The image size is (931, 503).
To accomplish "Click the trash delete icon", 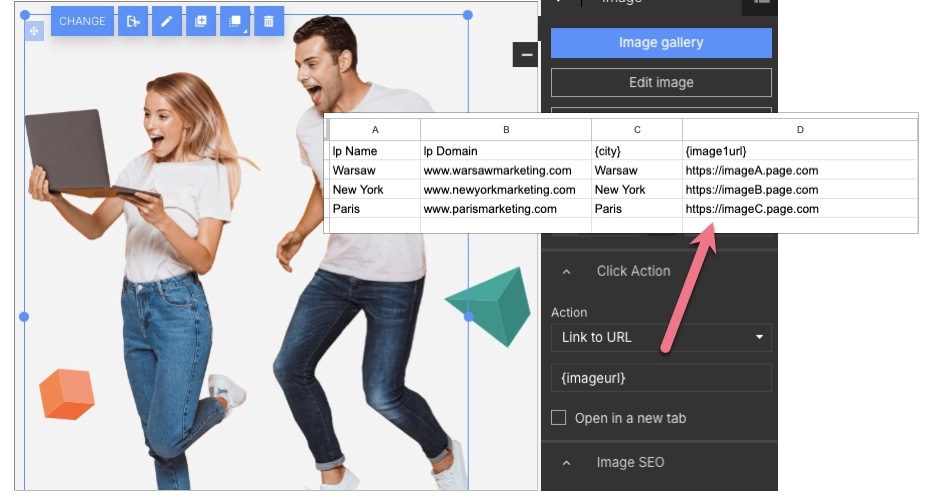I will click(x=269, y=21).
